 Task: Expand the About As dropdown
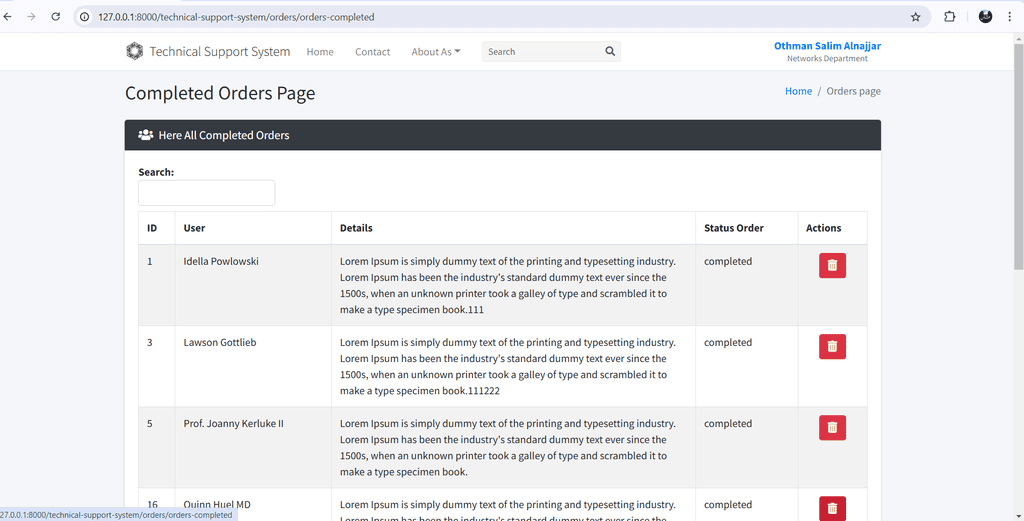tap(436, 52)
